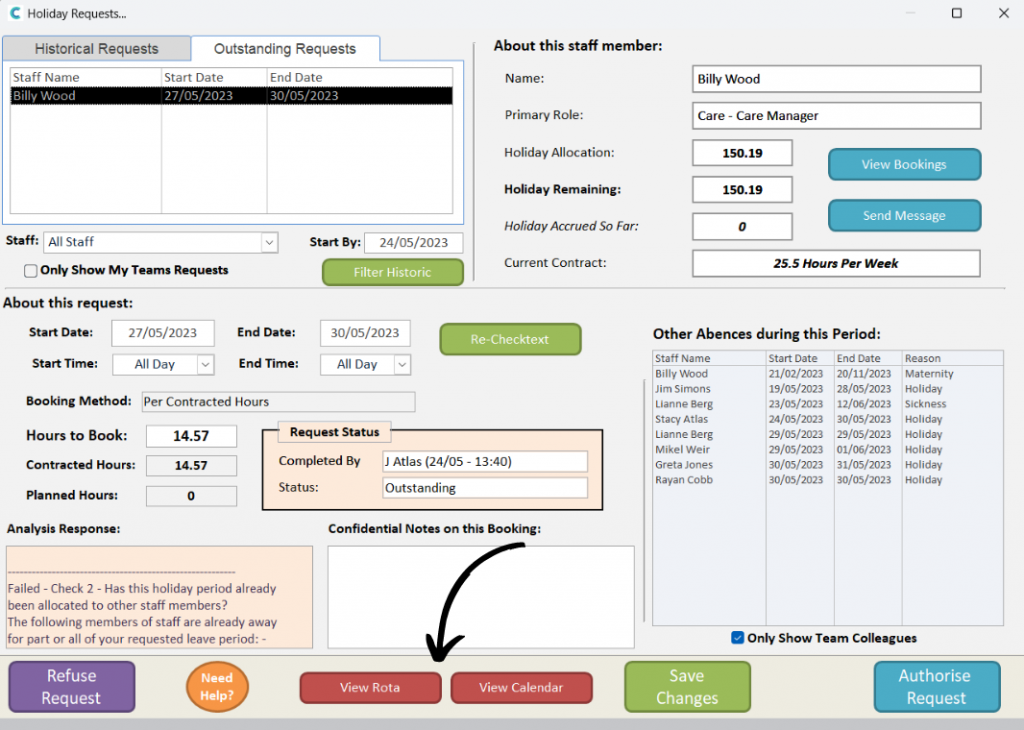Maximize the Holiday Requests window

click(x=956, y=14)
